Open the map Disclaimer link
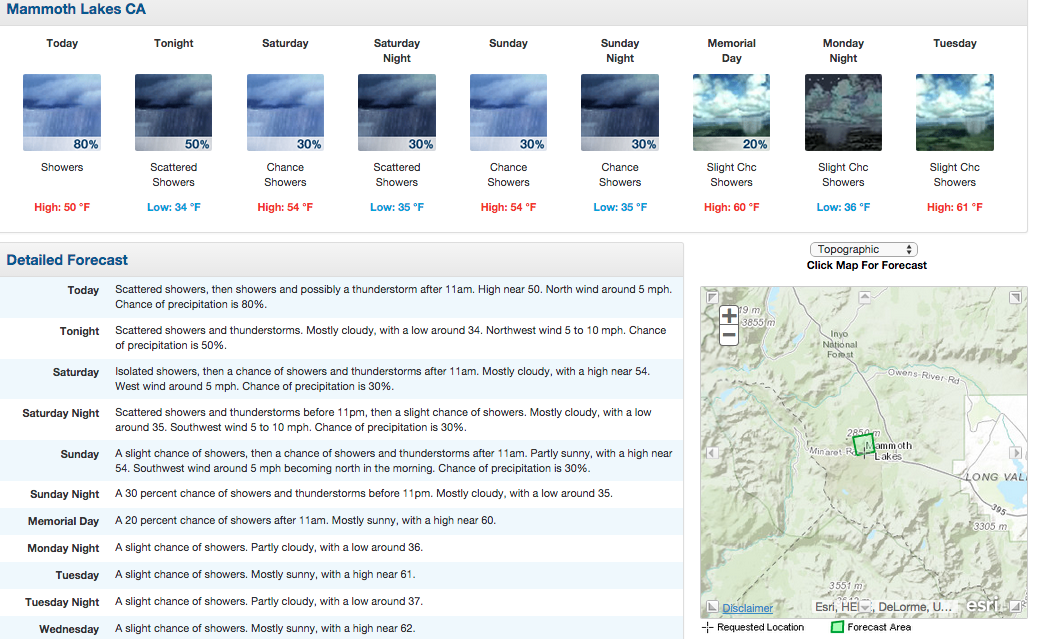The width and height of the screenshot is (1037, 639). pyautogui.click(x=747, y=608)
